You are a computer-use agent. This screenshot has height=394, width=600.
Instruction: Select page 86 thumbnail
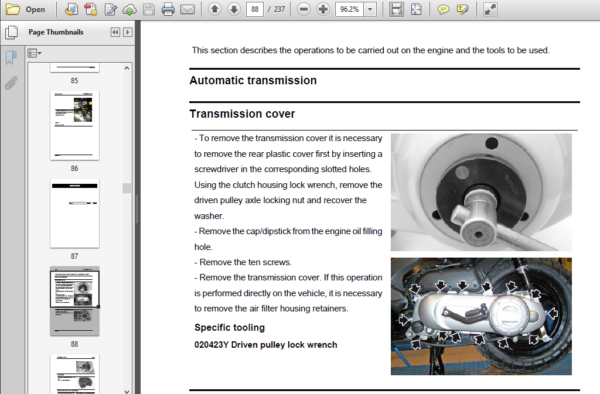pyautogui.click(x=75, y=125)
